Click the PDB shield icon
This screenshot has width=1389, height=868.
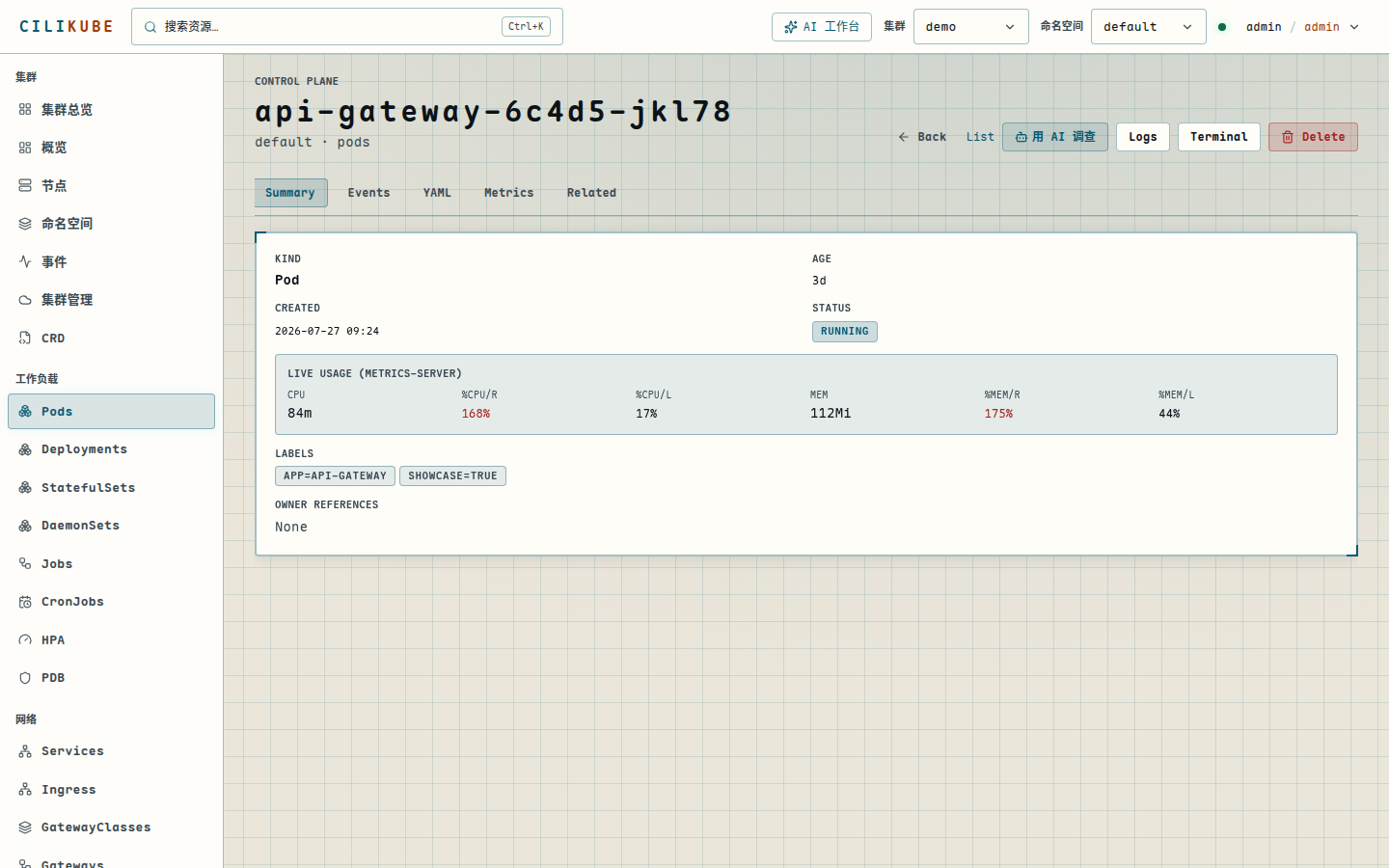coord(25,678)
